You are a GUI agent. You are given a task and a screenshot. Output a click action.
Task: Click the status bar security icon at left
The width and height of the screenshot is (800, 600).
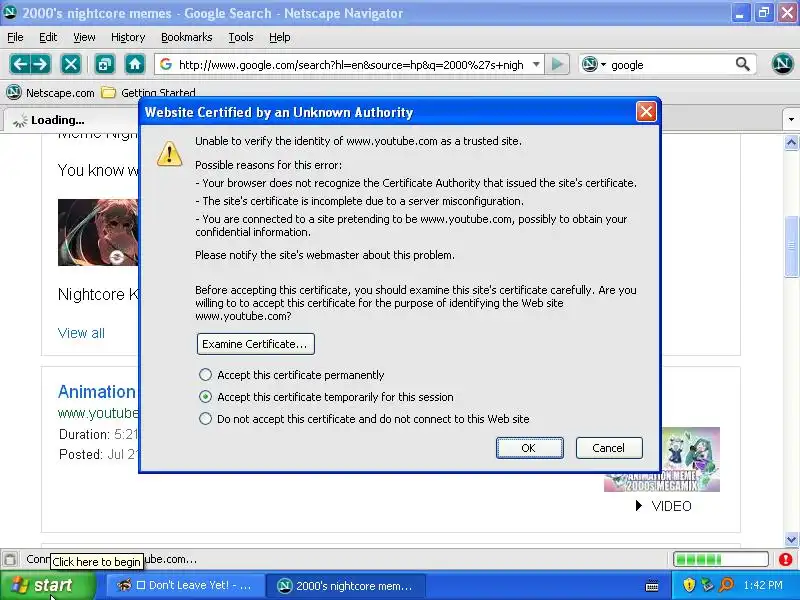tap(10, 559)
